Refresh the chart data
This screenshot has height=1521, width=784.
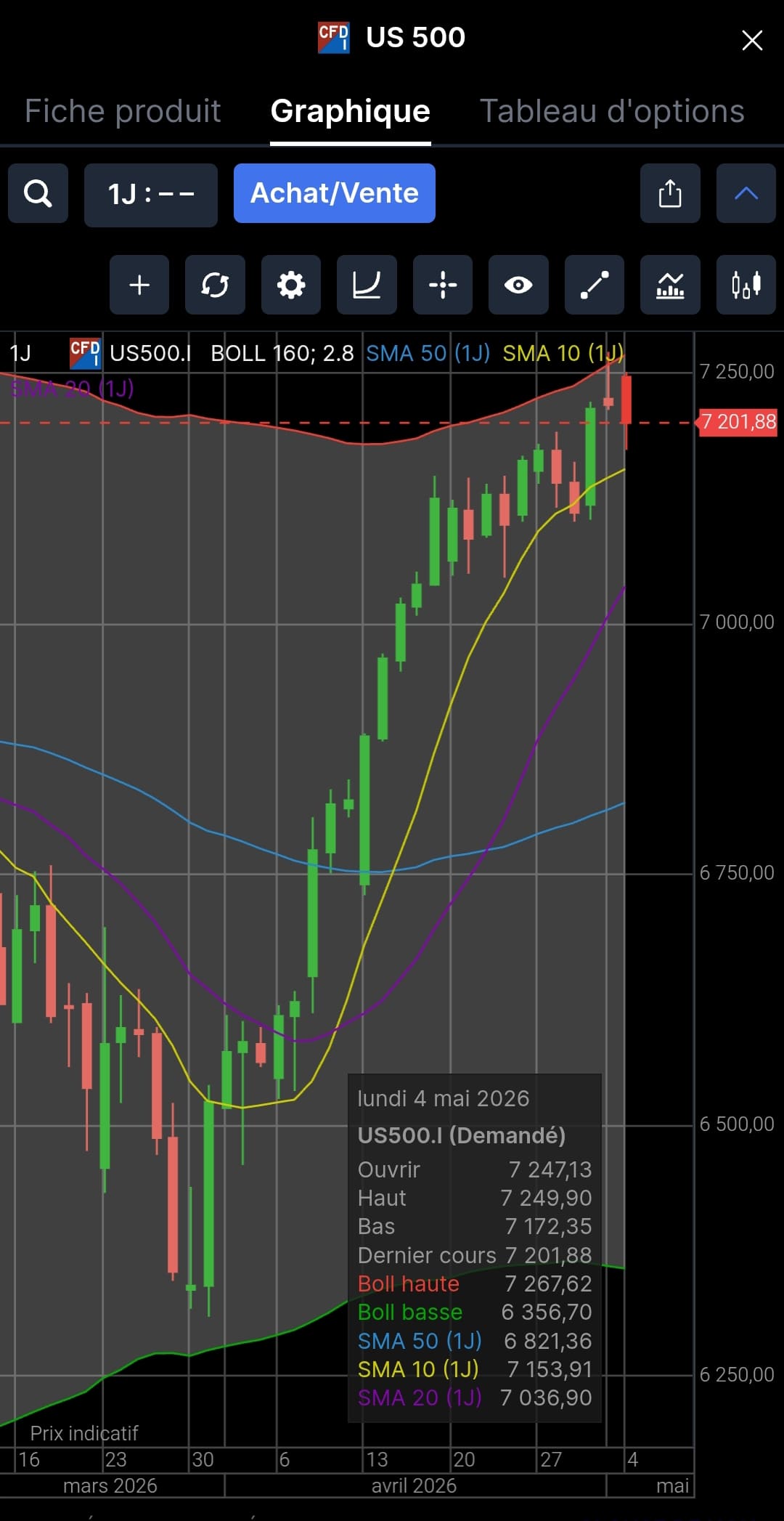[x=215, y=285]
